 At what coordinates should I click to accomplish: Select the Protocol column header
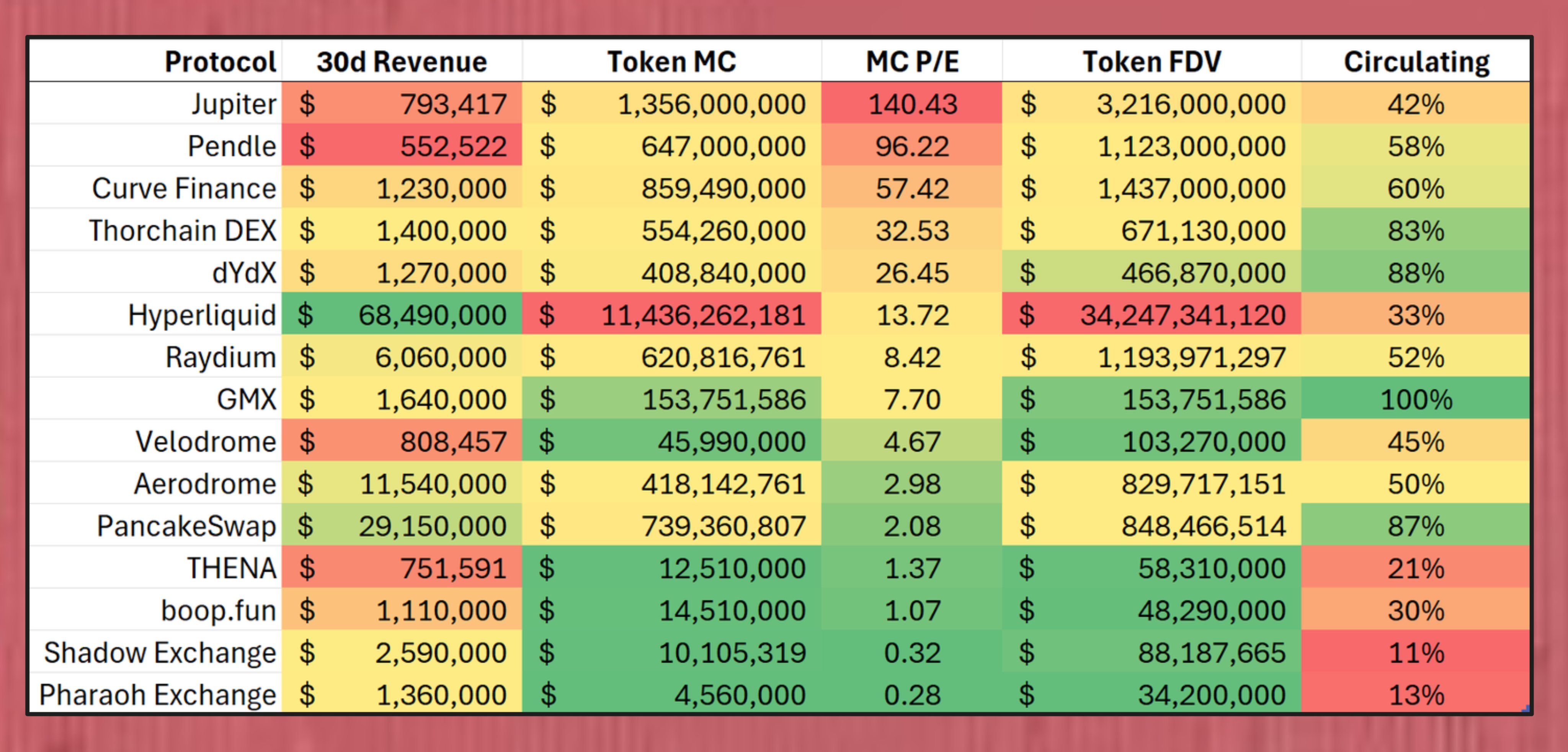pyautogui.click(x=156, y=61)
